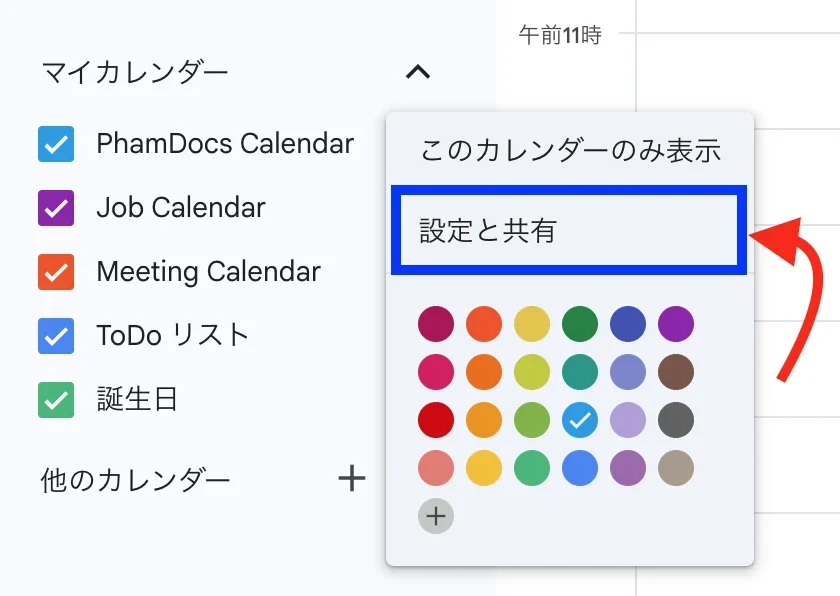Click the checked blue color swatch
This screenshot has width=840, height=596.
click(580, 420)
